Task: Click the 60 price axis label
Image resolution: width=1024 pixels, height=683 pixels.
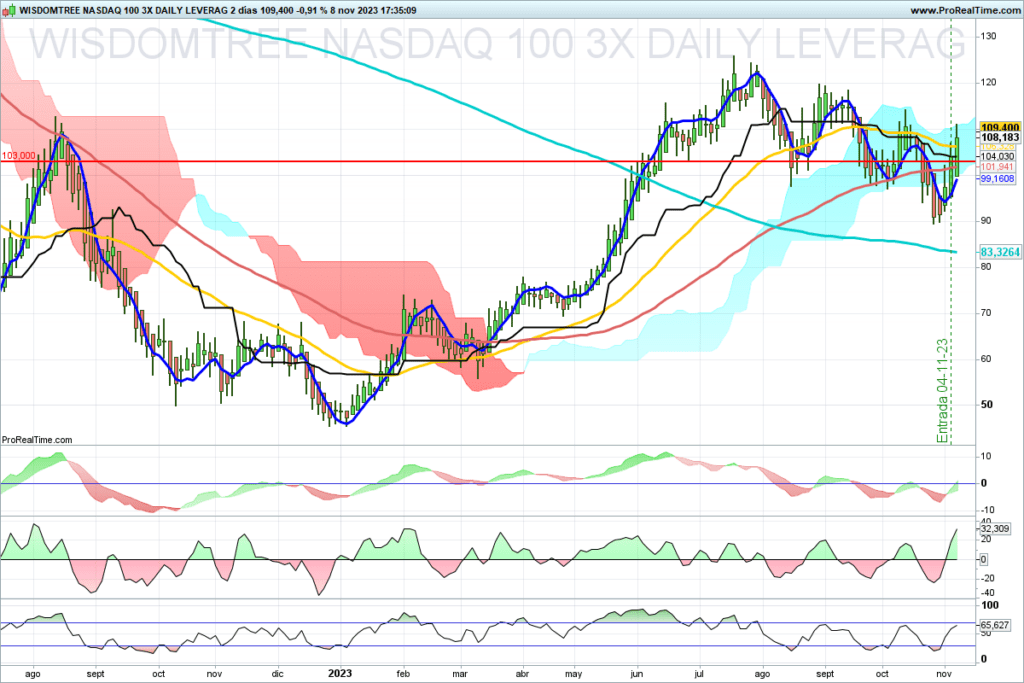Action: (986, 358)
